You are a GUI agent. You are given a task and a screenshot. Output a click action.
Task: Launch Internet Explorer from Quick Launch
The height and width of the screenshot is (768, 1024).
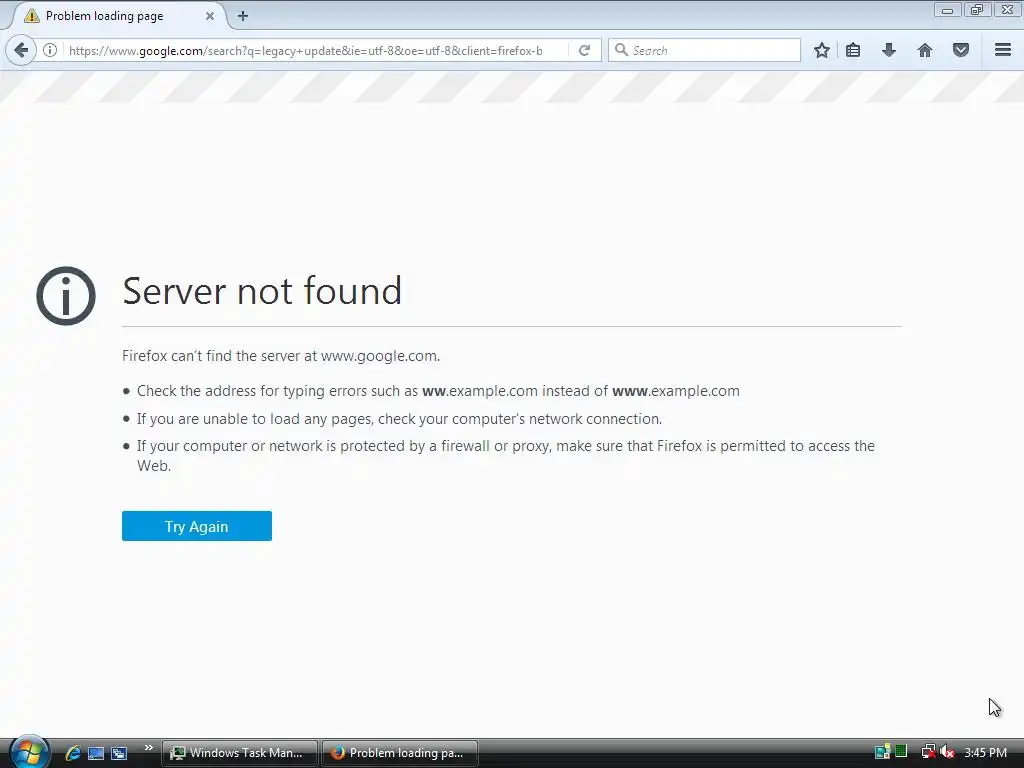tap(72, 753)
